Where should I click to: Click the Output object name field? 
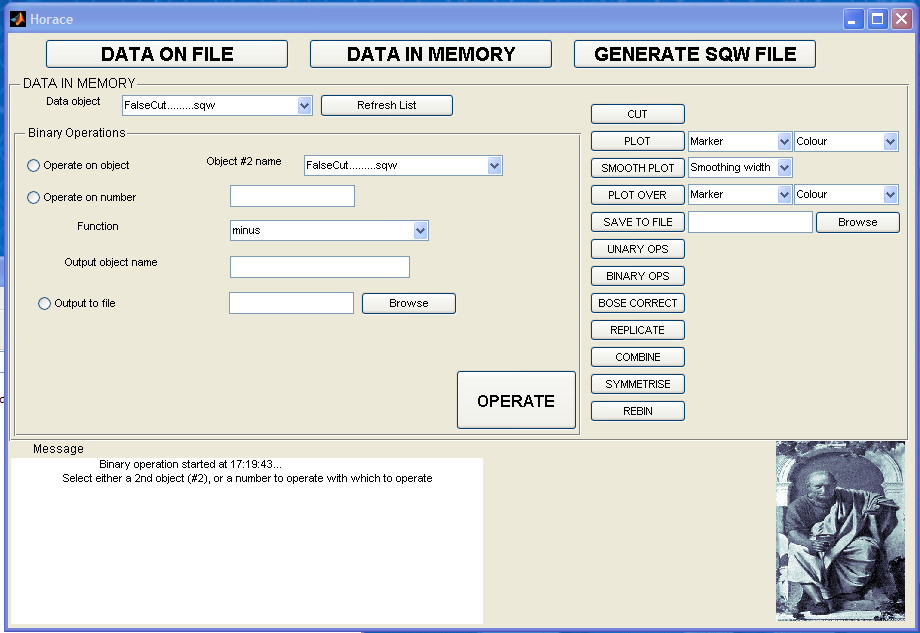tap(320, 267)
